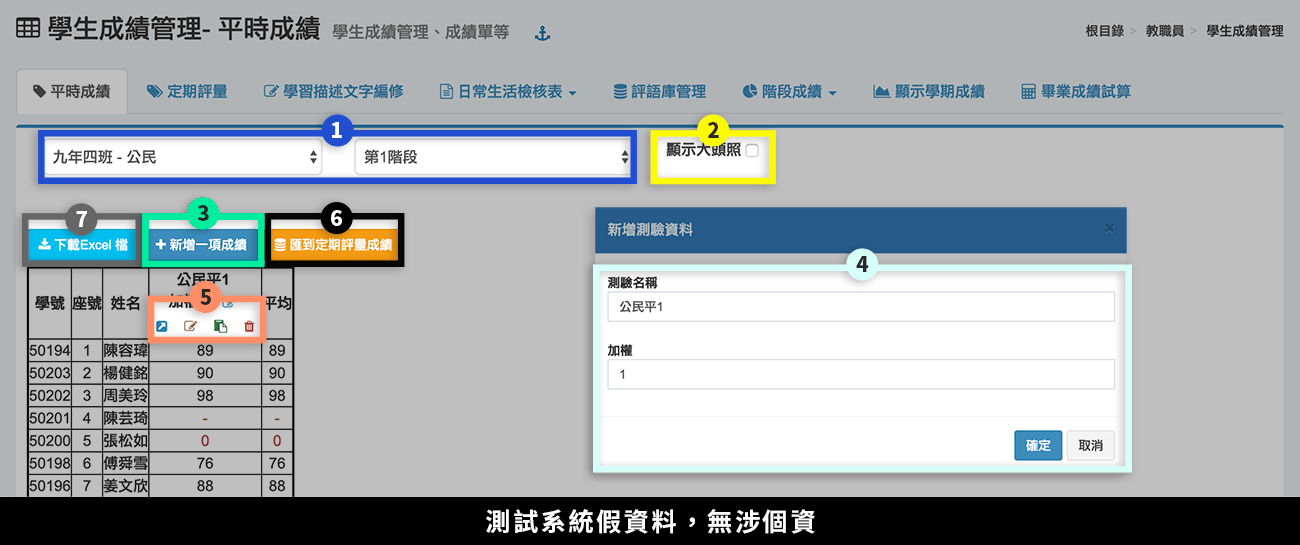The width and height of the screenshot is (1300, 545).
Task: Click the 匯到定期評量成績 orange button
Action: (x=335, y=244)
